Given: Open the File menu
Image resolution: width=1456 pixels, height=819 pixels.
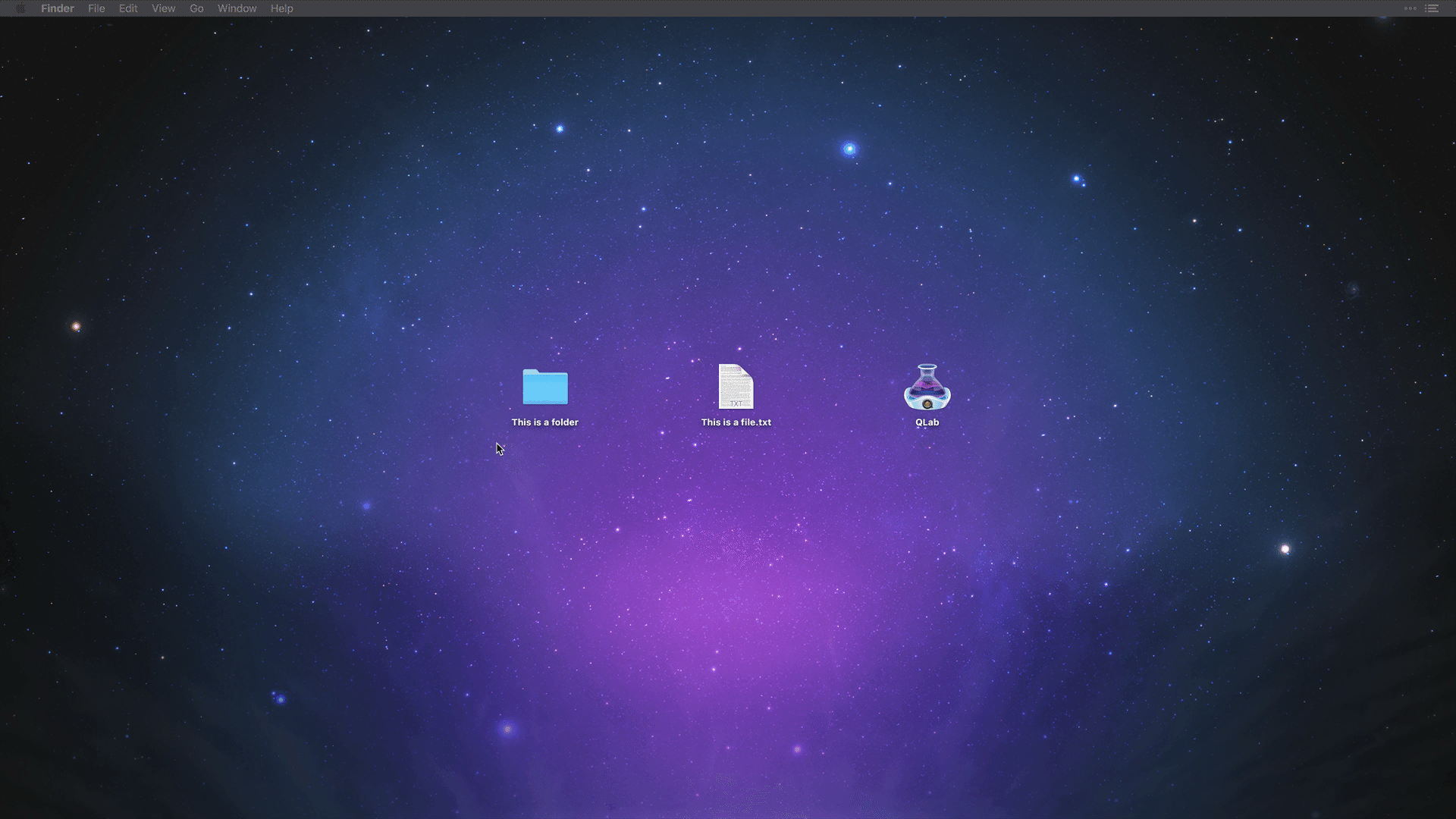Looking at the screenshot, I should [x=96, y=8].
